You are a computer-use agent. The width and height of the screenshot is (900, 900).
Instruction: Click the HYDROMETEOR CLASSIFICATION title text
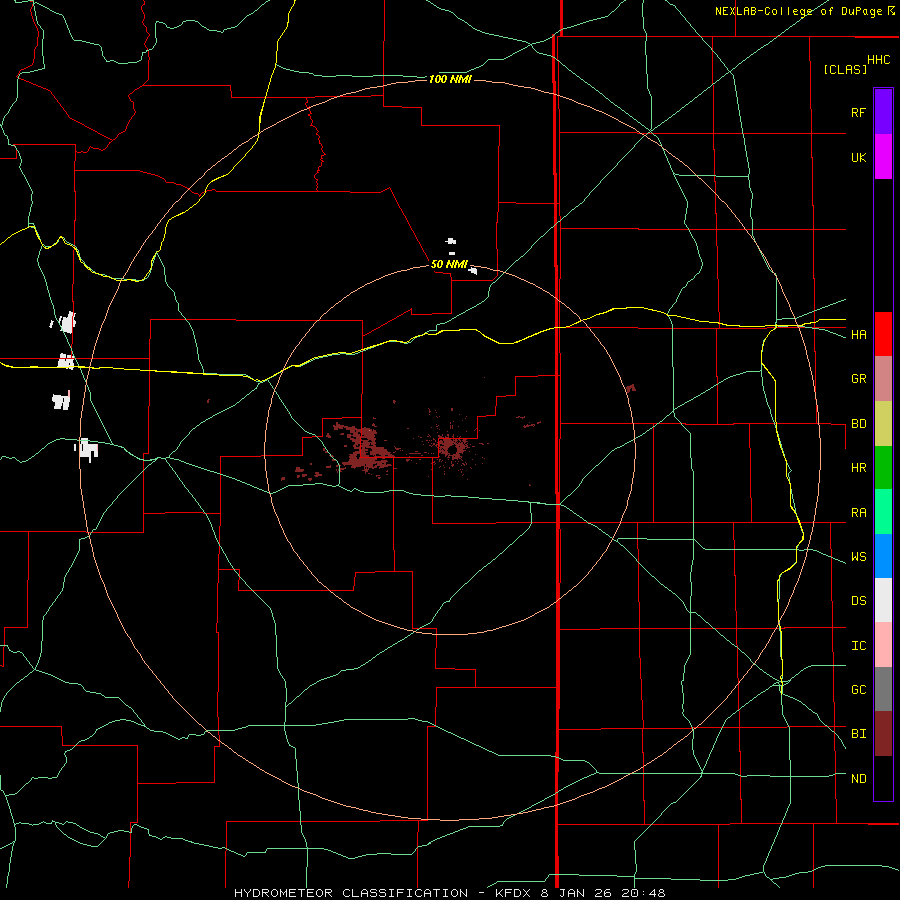pos(351,893)
